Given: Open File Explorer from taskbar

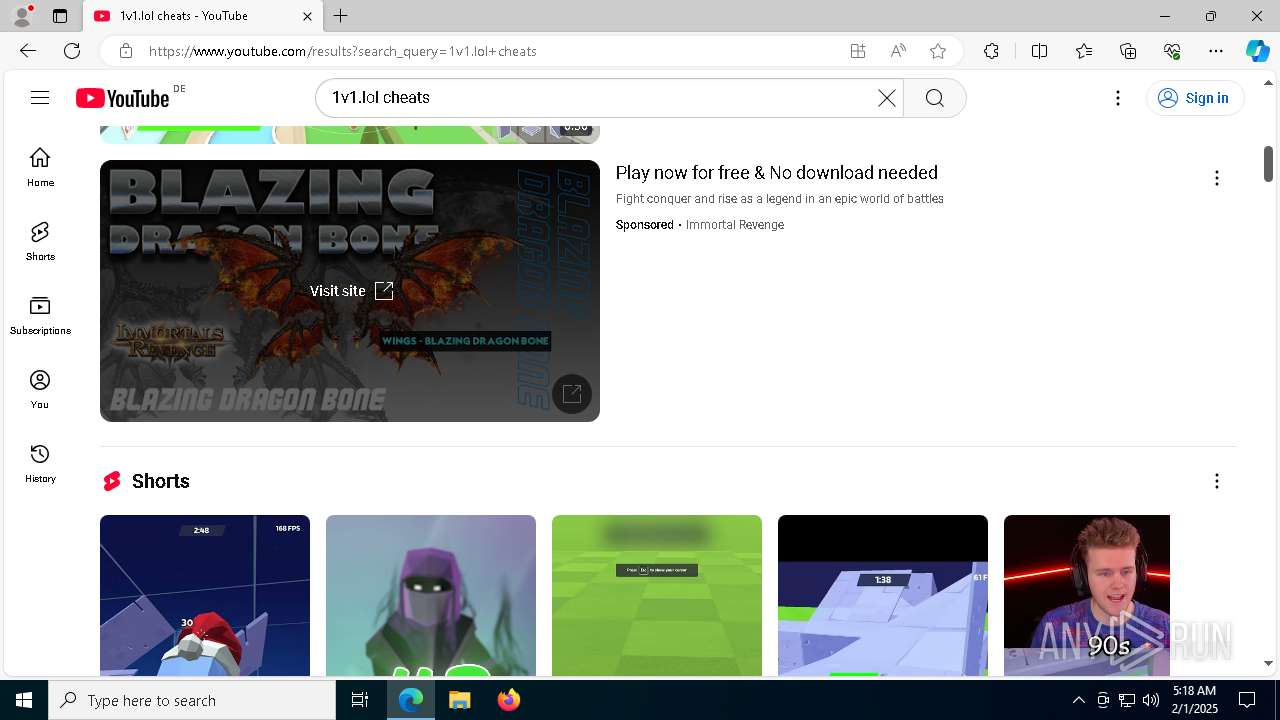Looking at the screenshot, I should pos(459,700).
